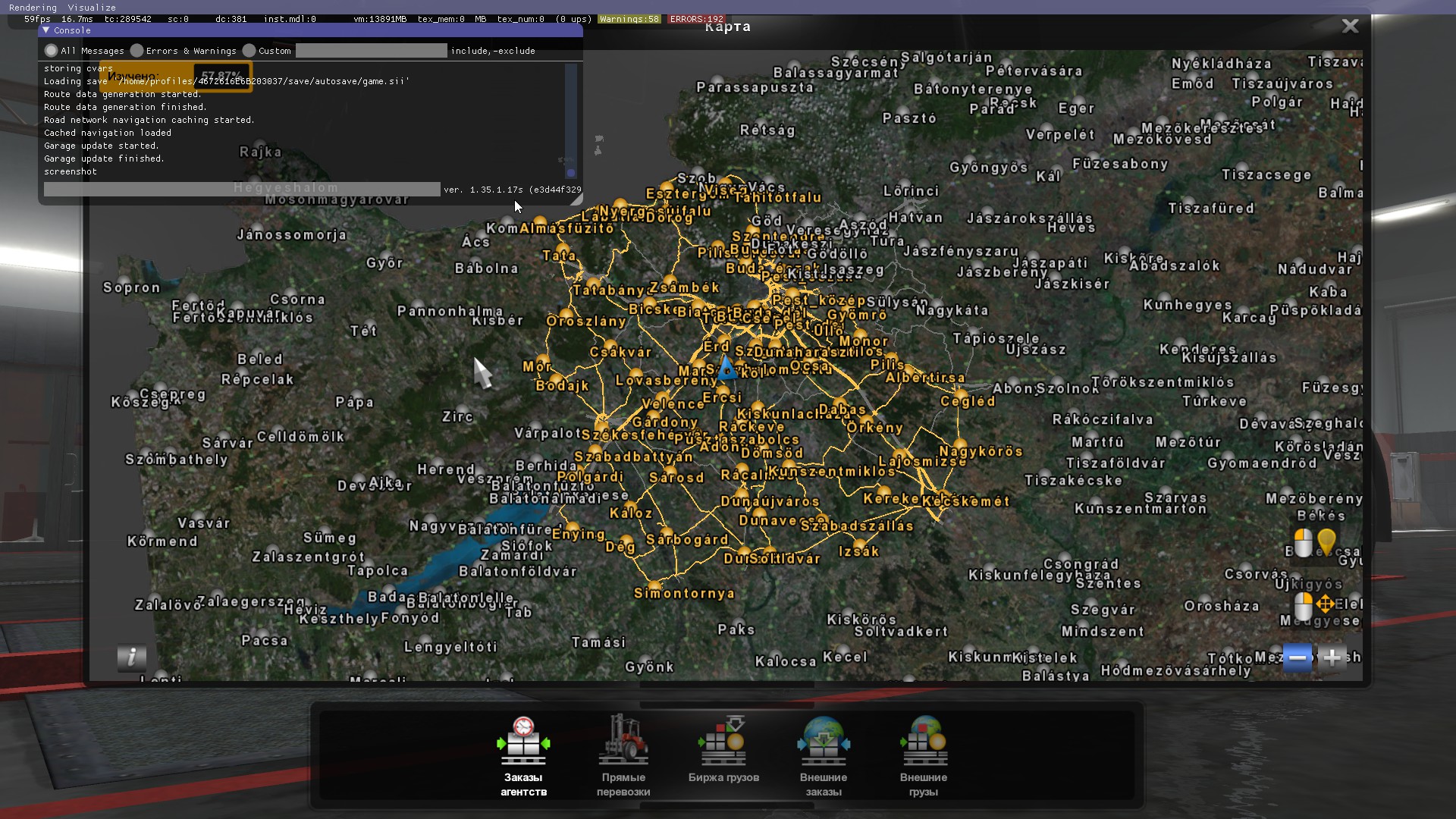This screenshot has width=1456, height=819.
Task: Click the Szombathely city label on map
Action: point(177,460)
